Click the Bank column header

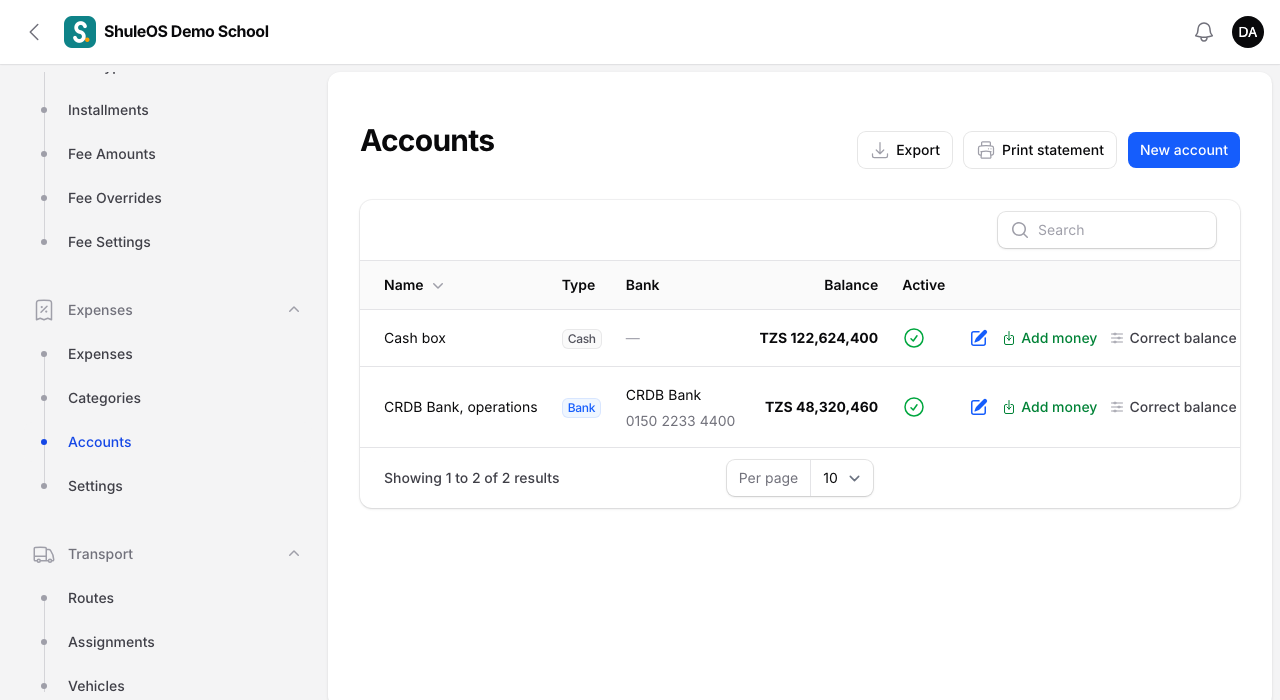[x=642, y=285]
